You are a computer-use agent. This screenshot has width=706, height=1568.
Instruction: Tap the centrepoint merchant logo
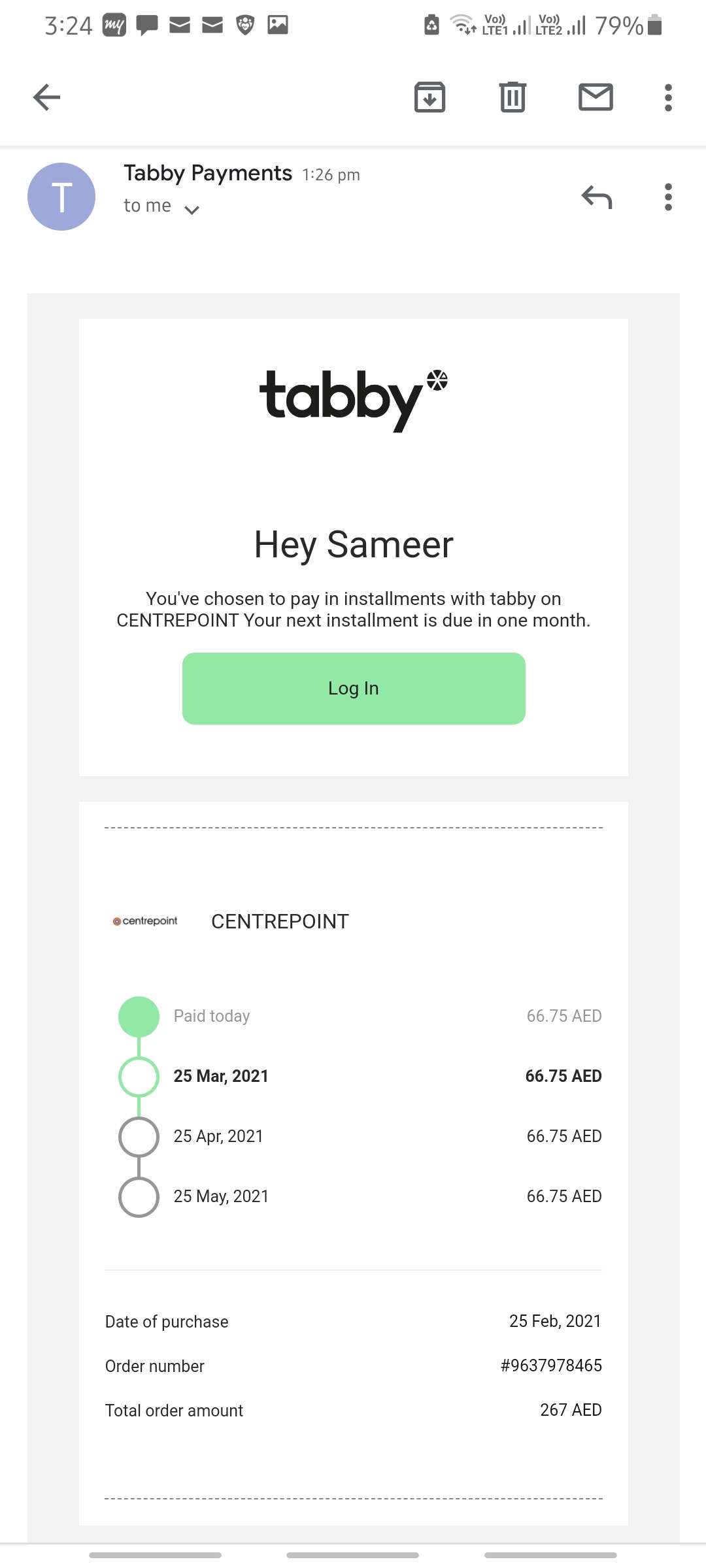(145, 921)
